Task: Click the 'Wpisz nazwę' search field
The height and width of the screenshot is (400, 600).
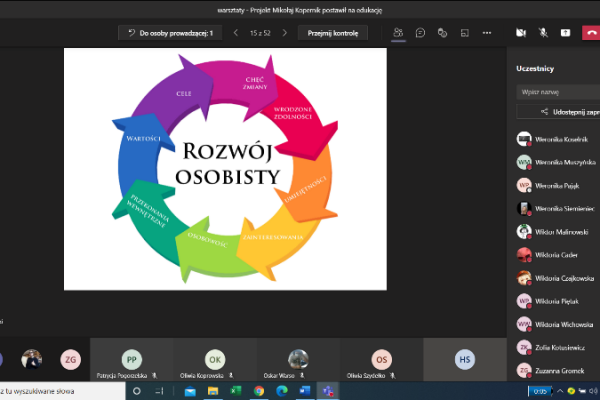Action: click(x=555, y=91)
